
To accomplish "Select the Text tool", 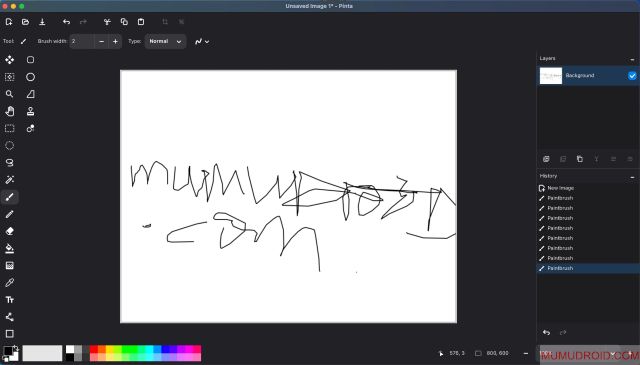I will [10, 300].
